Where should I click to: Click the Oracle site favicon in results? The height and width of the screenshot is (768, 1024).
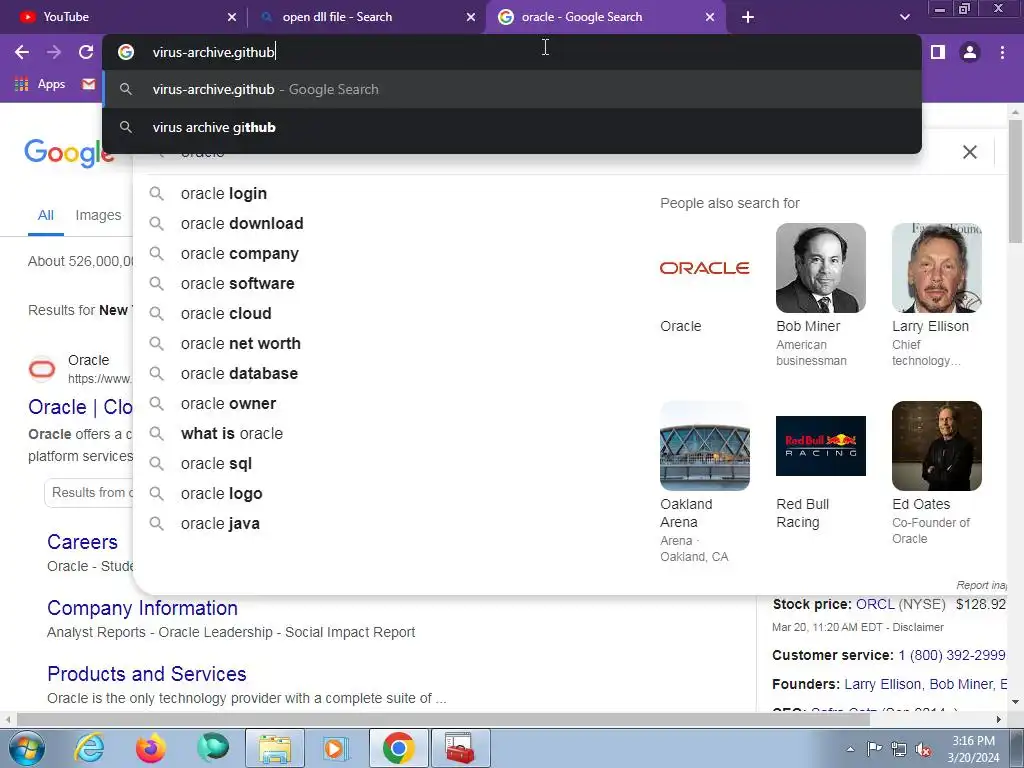coord(42,369)
